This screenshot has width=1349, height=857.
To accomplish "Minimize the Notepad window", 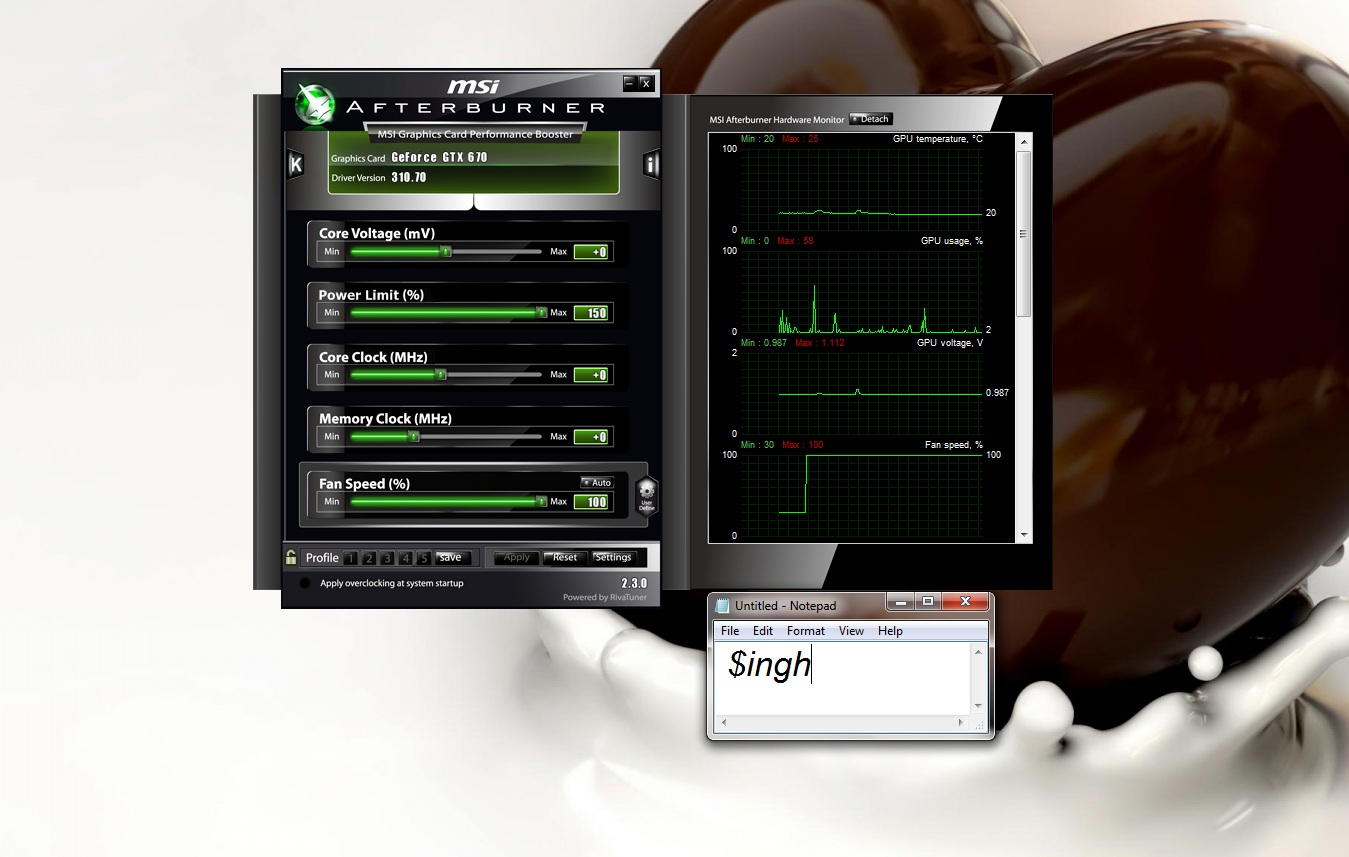I will tap(901, 601).
